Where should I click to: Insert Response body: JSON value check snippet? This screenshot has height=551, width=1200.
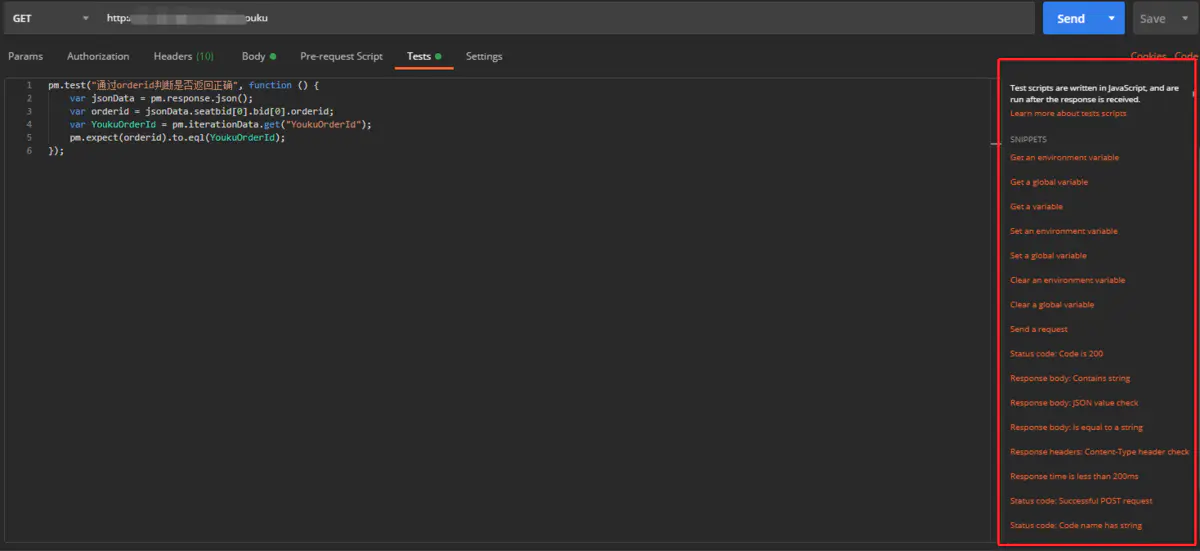[x=1074, y=403]
